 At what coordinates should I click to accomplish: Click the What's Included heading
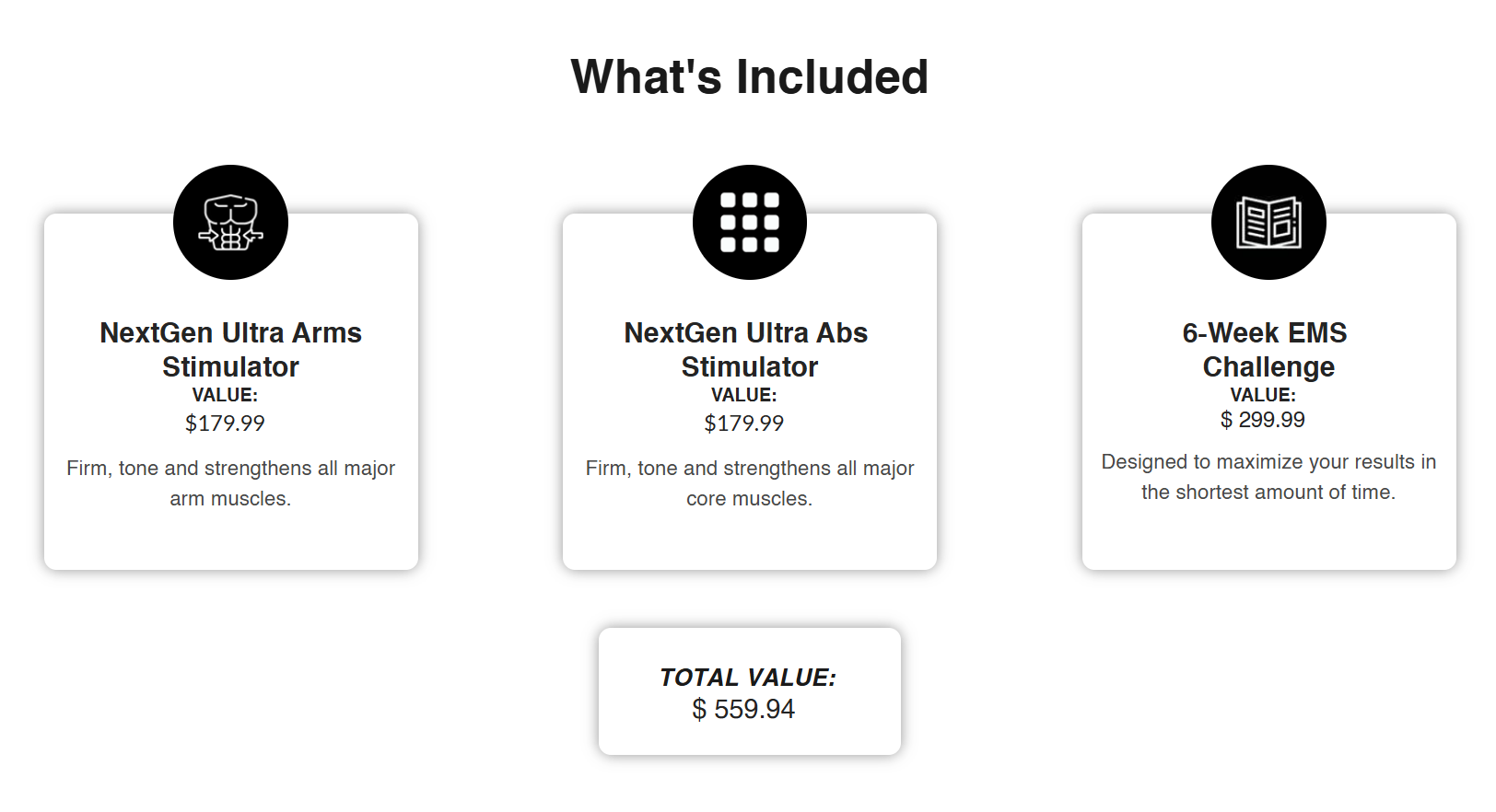coord(750,76)
